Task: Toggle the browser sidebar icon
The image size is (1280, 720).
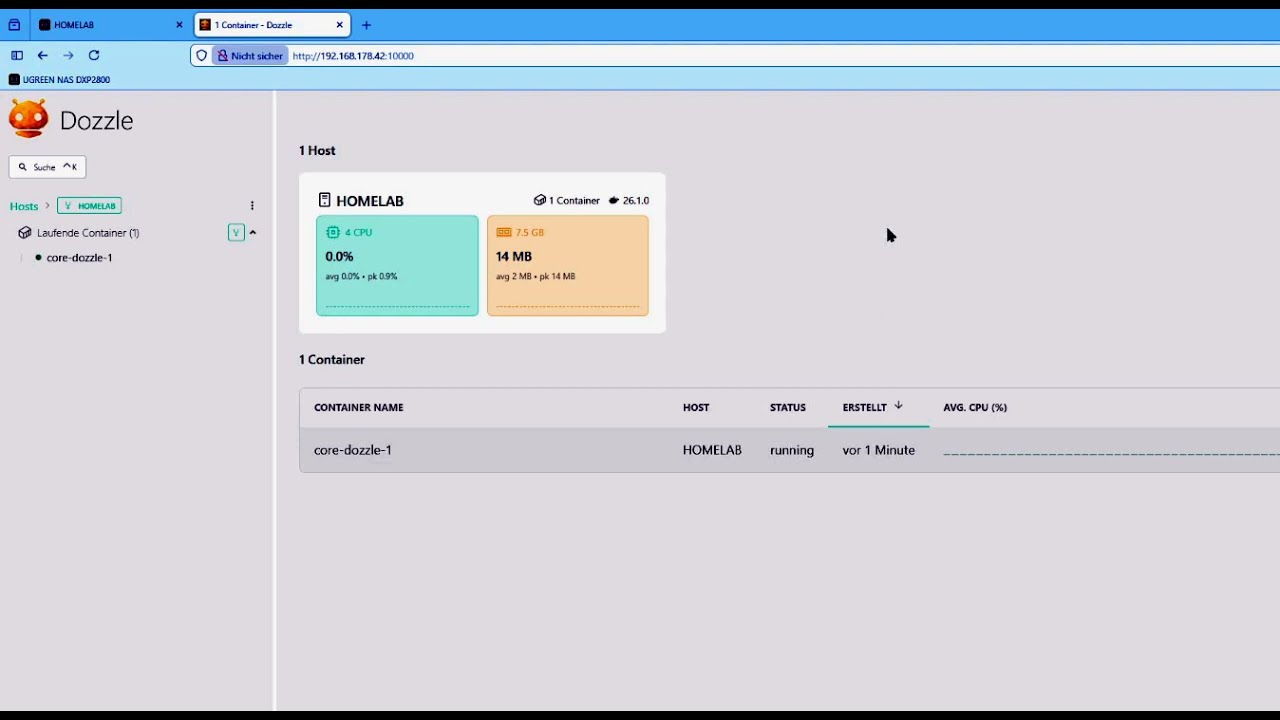Action: (17, 56)
